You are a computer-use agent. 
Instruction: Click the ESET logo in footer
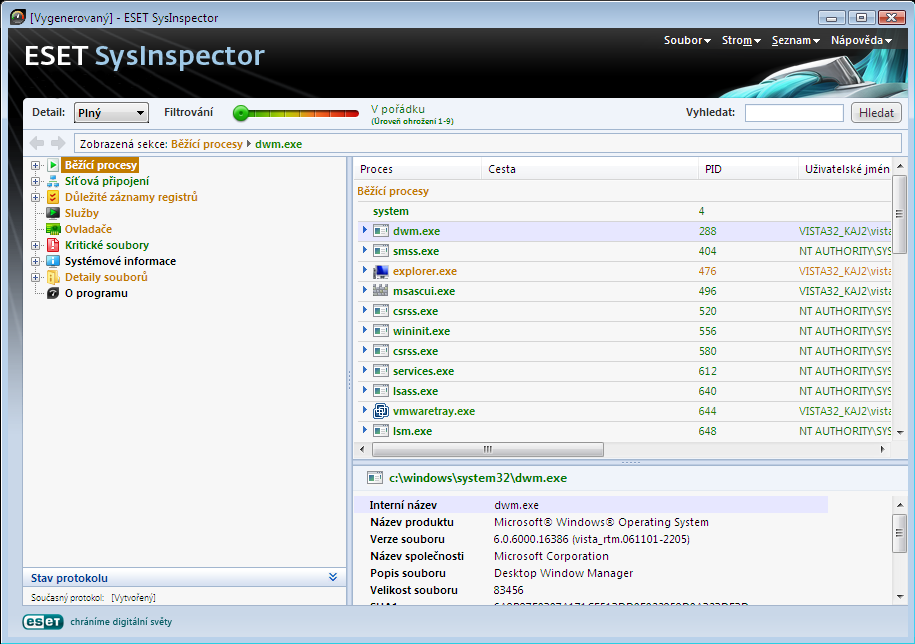[43, 622]
